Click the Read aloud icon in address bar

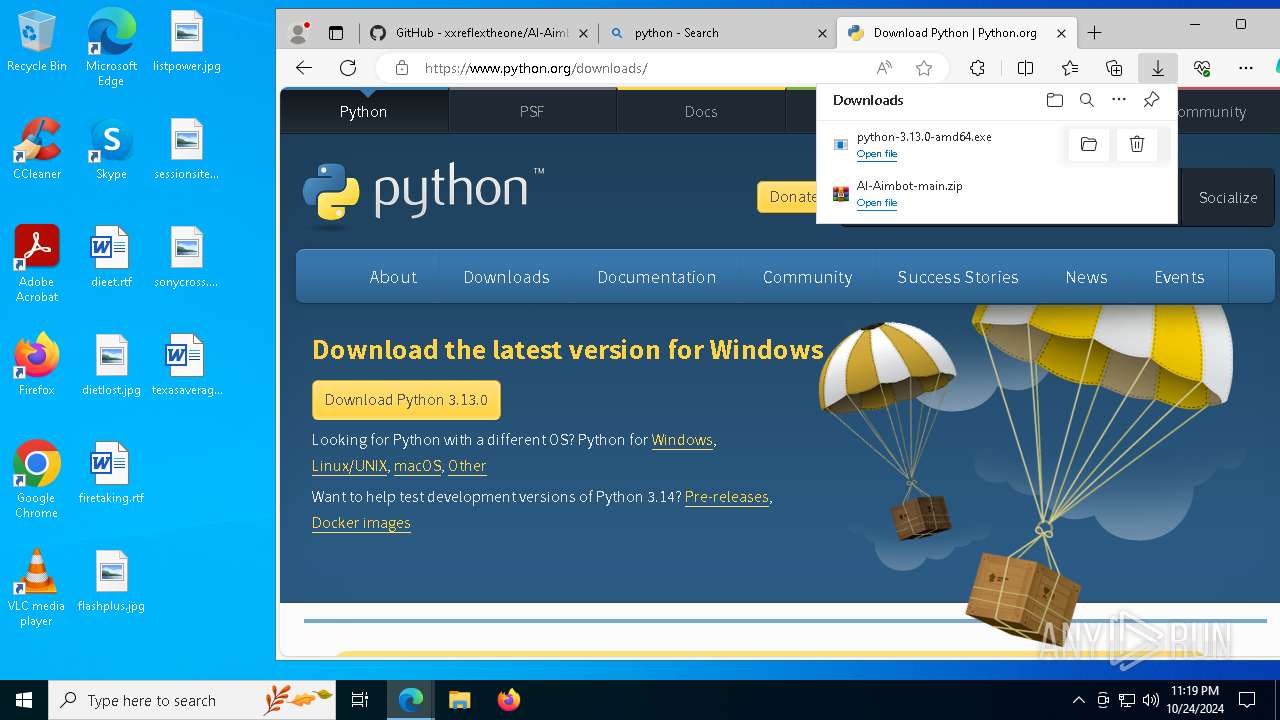(x=884, y=68)
